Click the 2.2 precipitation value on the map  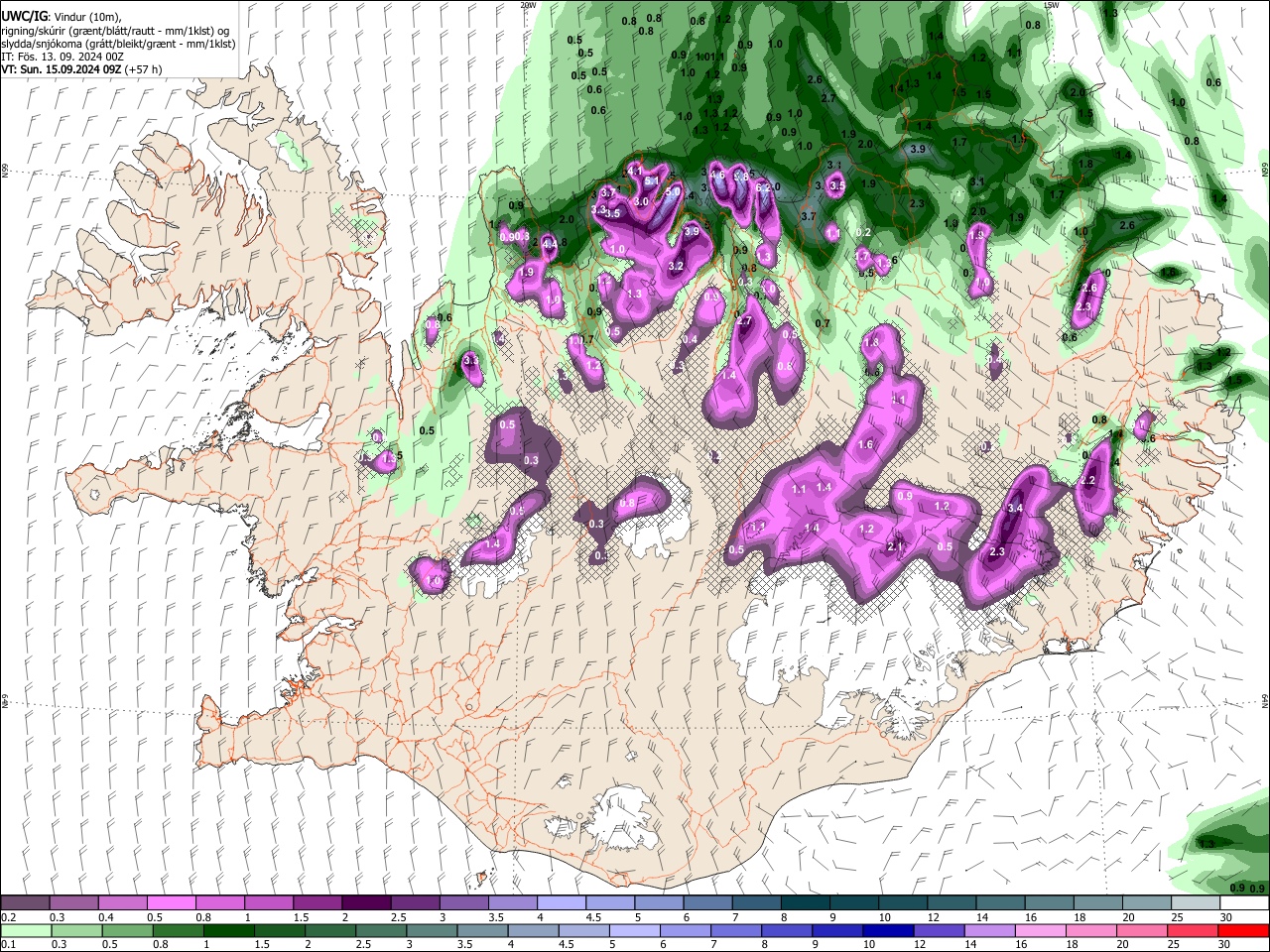click(1086, 480)
